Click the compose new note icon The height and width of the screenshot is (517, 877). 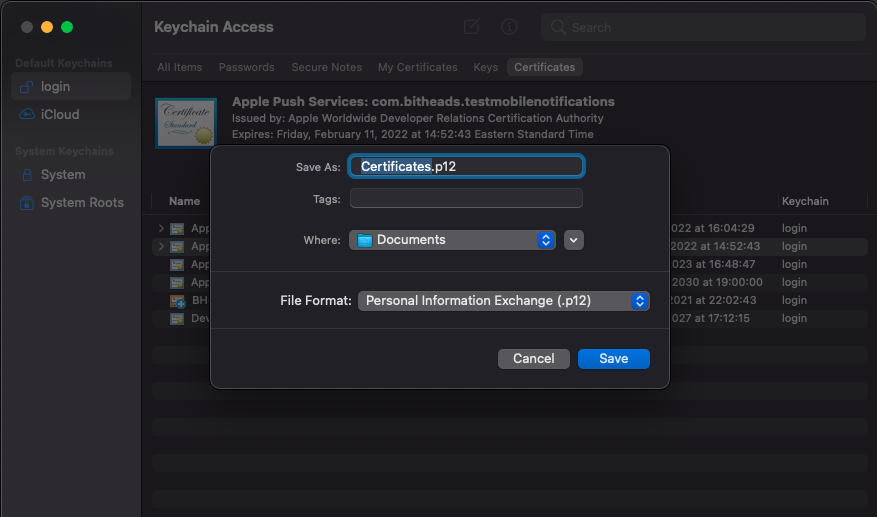[x=471, y=26]
